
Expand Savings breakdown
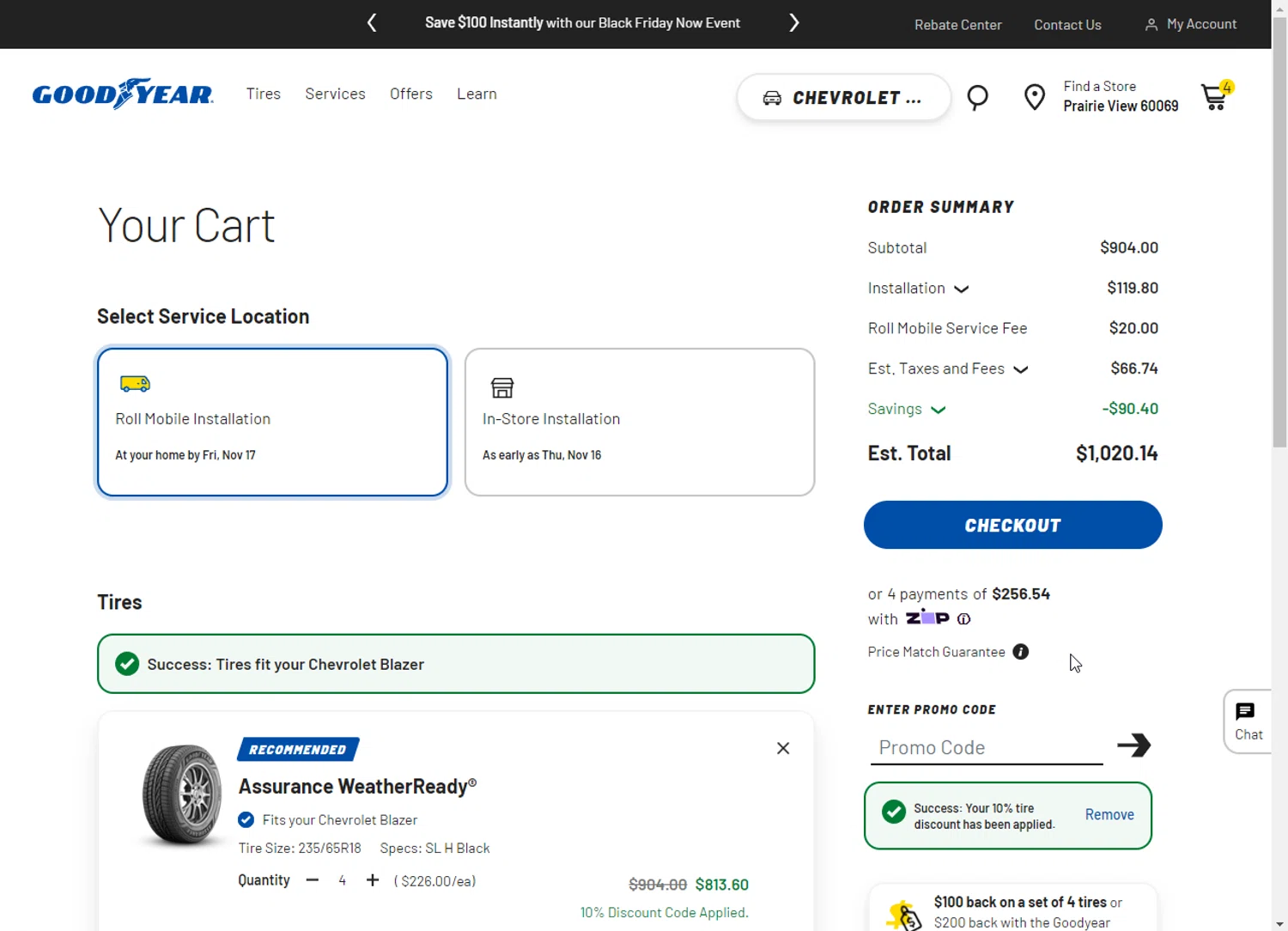coord(939,410)
